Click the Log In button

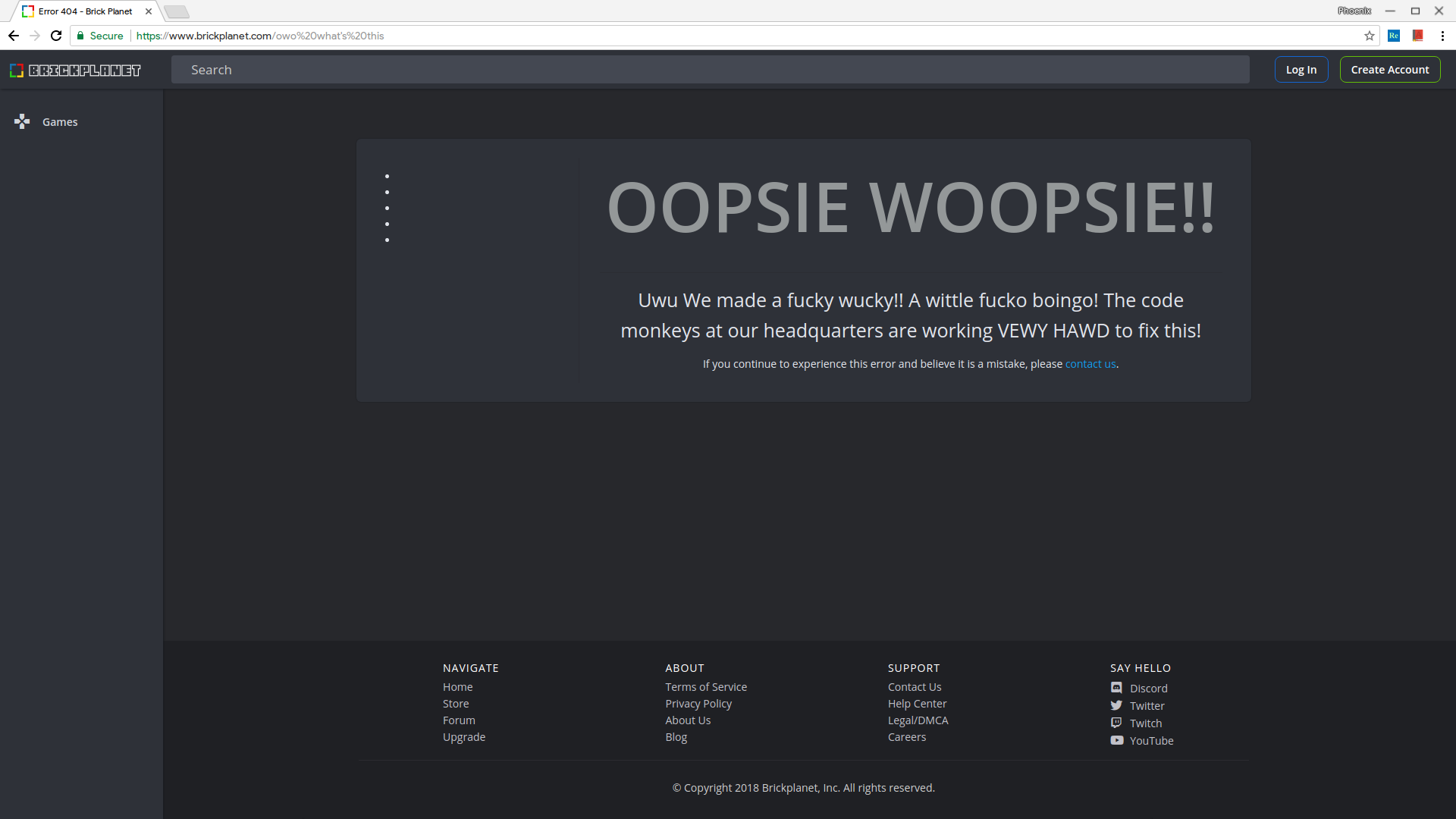[x=1300, y=69]
